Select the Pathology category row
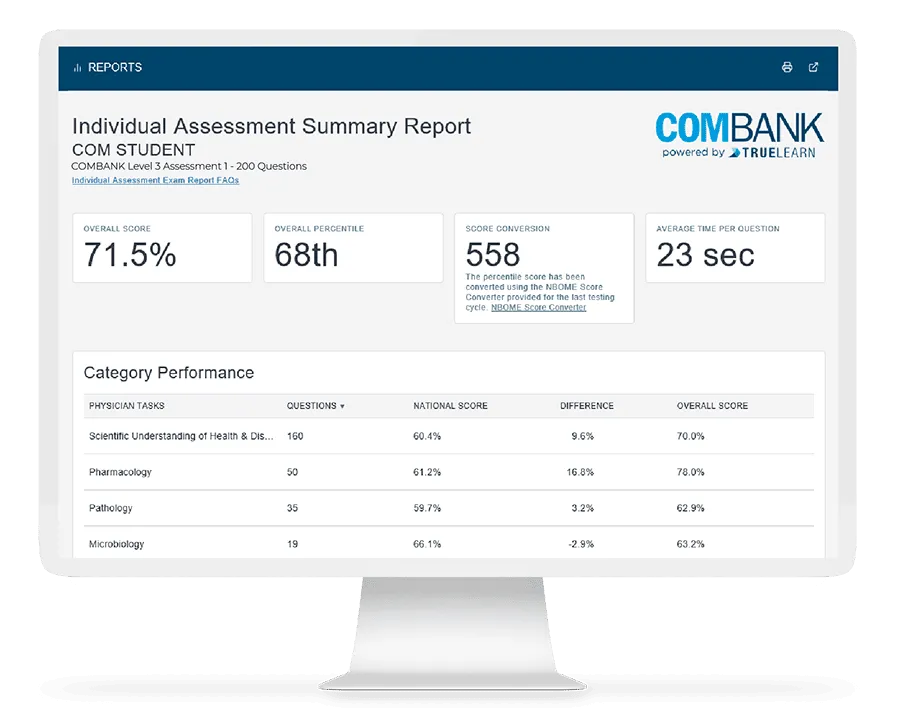This screenshot has width=900, height=725. (x=110, y=508)
